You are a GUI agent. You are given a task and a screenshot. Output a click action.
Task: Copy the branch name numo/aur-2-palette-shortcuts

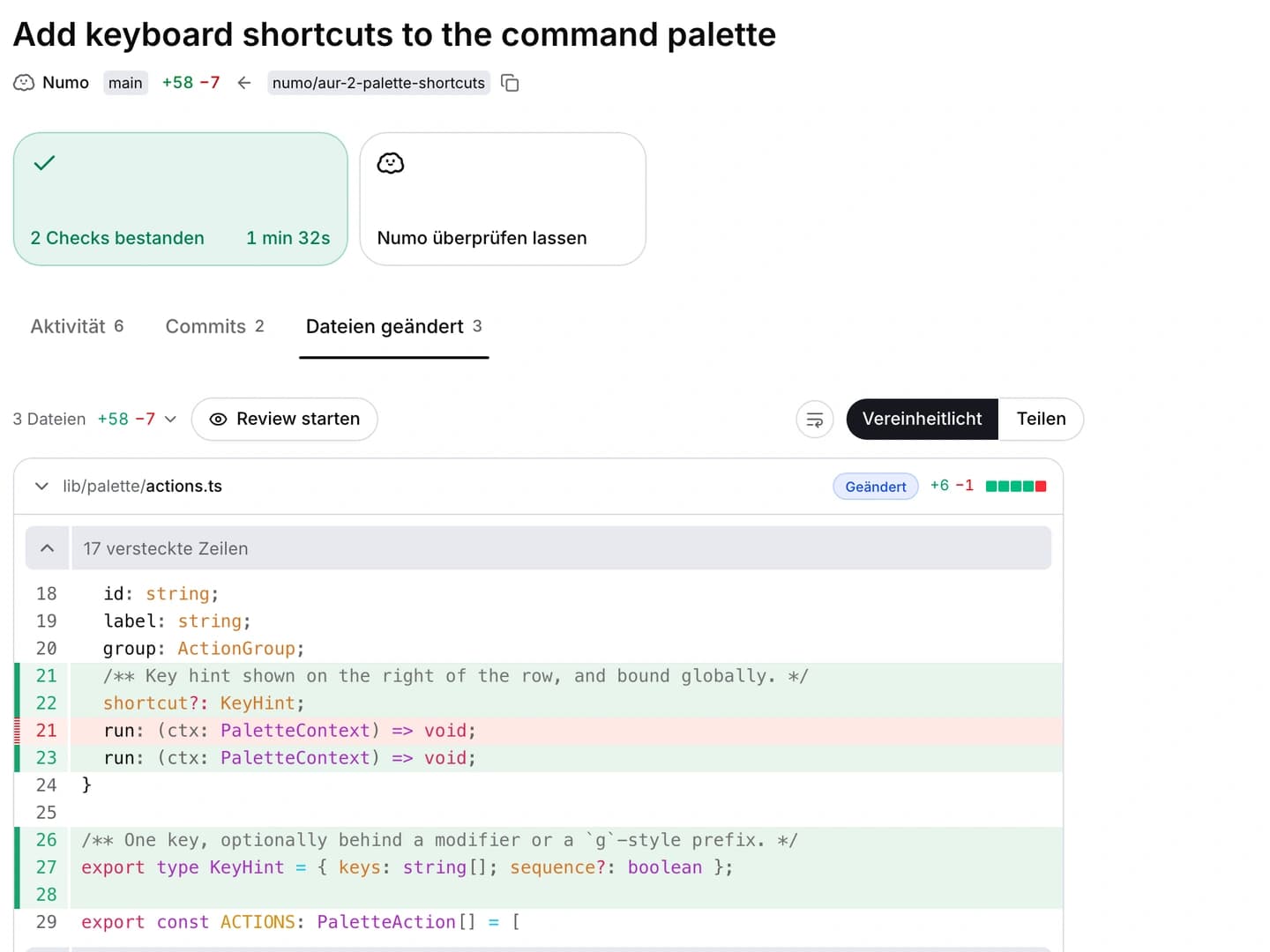(x=510, y=83)
